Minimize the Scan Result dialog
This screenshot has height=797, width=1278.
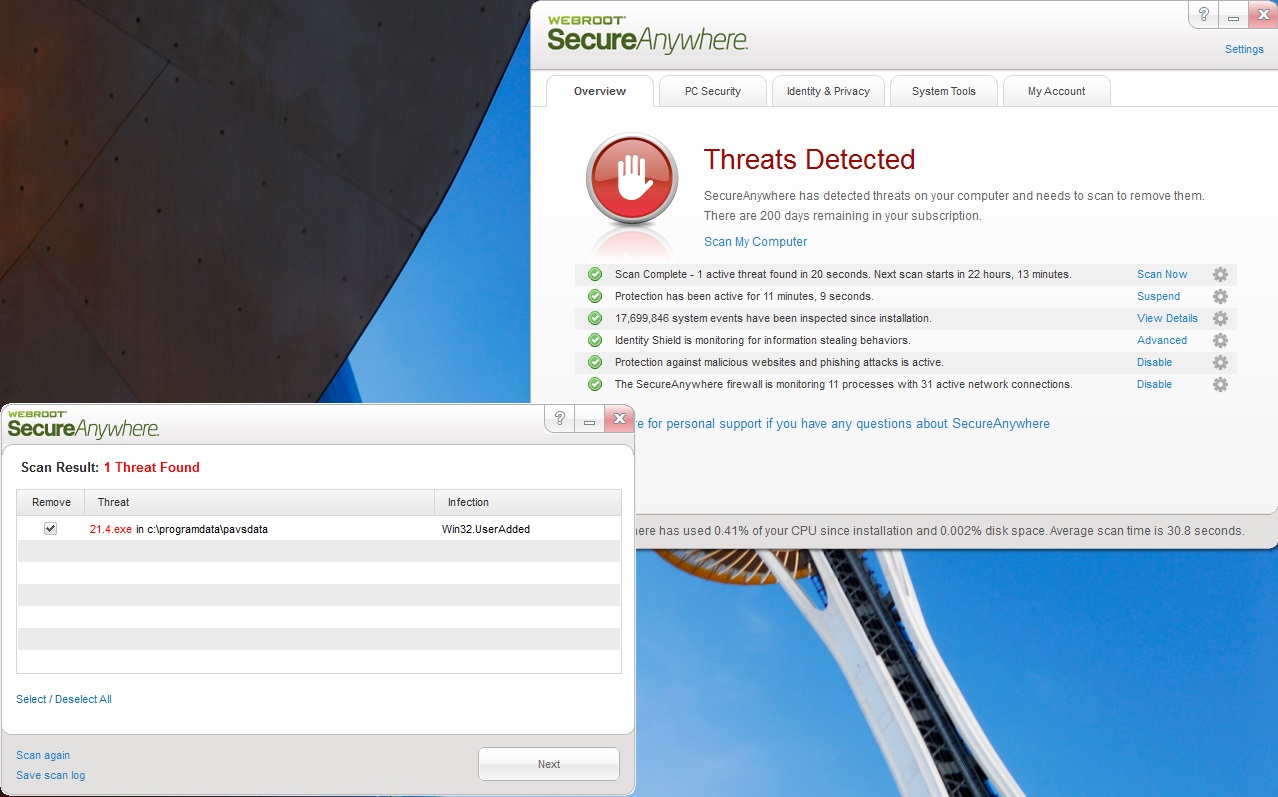click(x=589, y=419)
